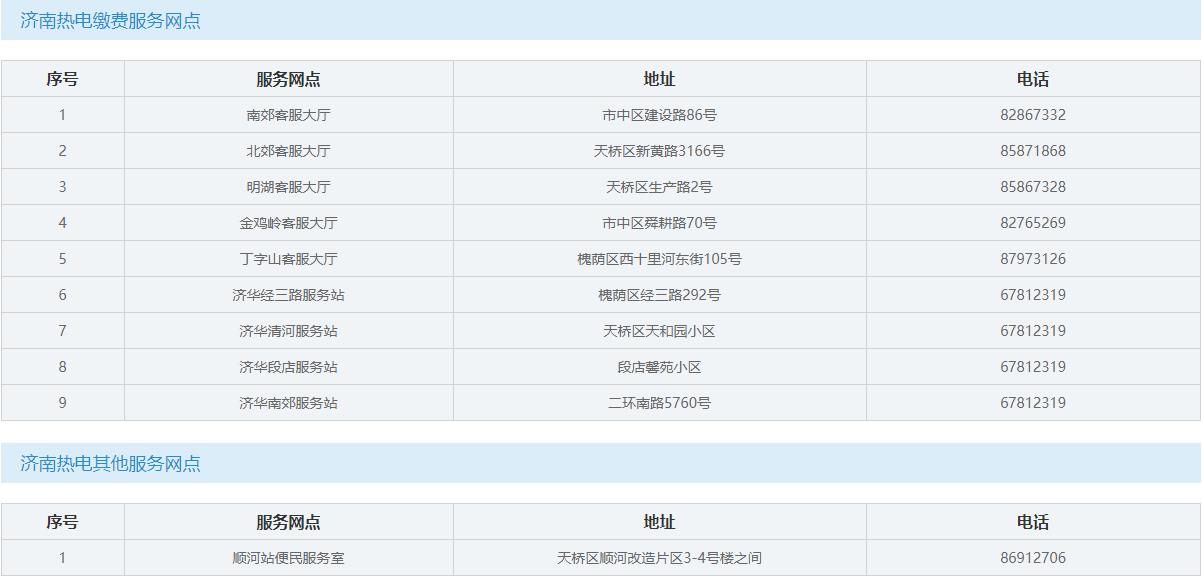Click phone number 82867332

pos(1032,115)
